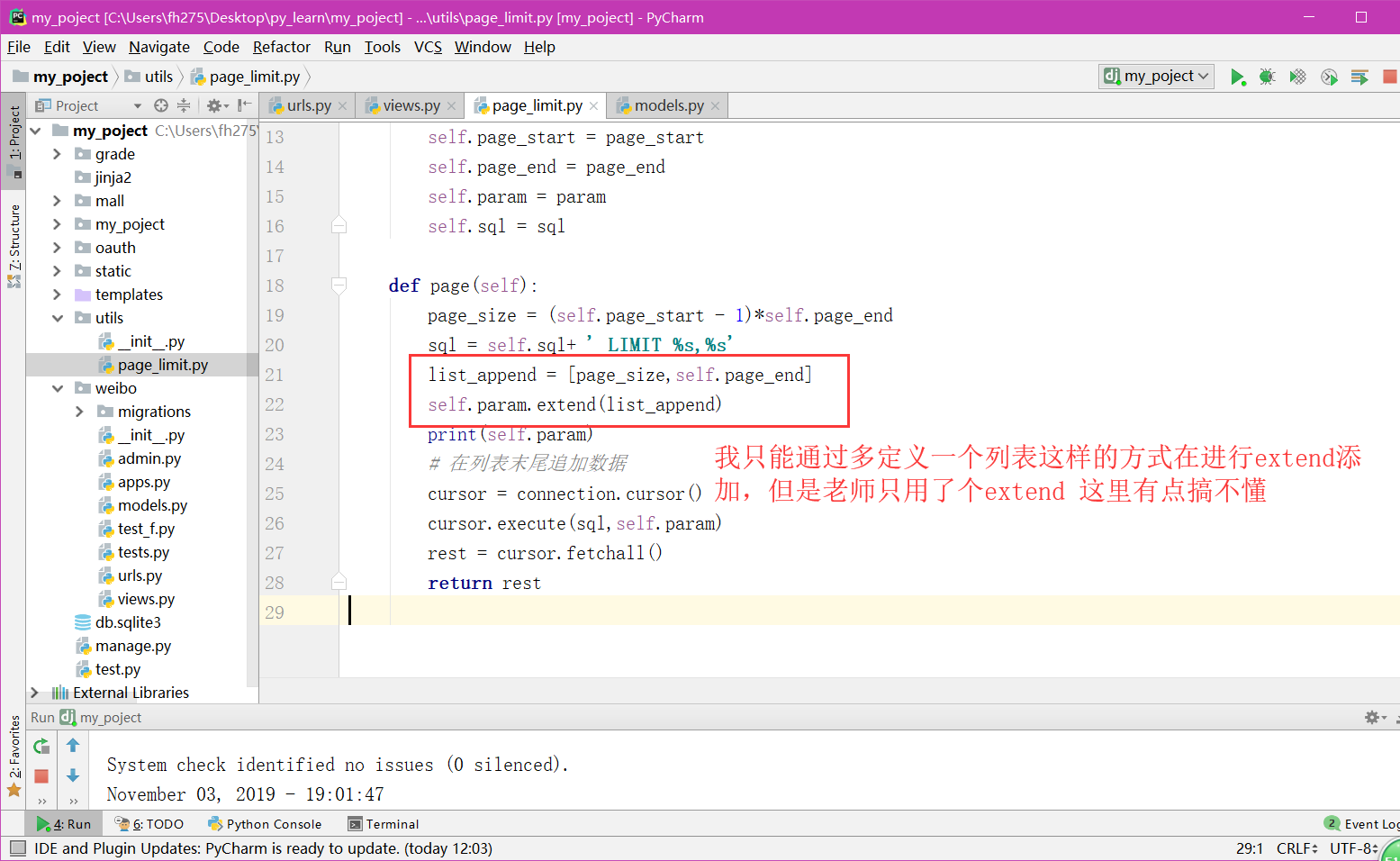The height and width of the screenshot is (861, 1400).
Task: Select admin.py under weibo
Action: click(x=149, y=459)
